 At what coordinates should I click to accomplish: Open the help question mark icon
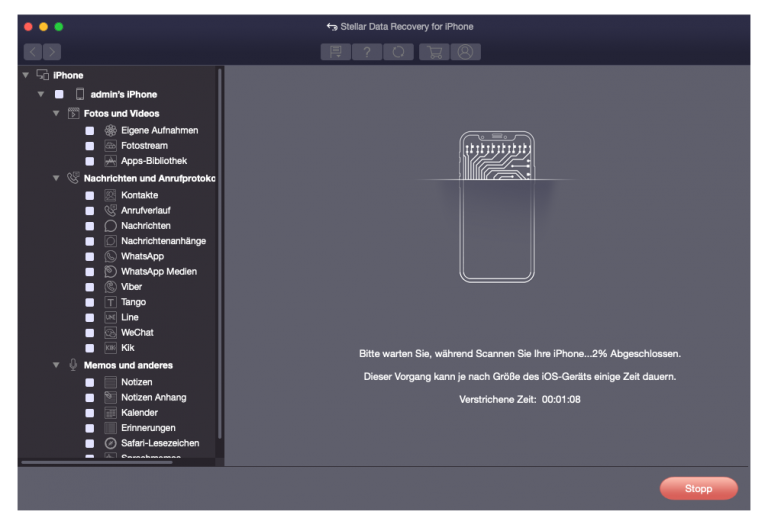coord(367,51)
